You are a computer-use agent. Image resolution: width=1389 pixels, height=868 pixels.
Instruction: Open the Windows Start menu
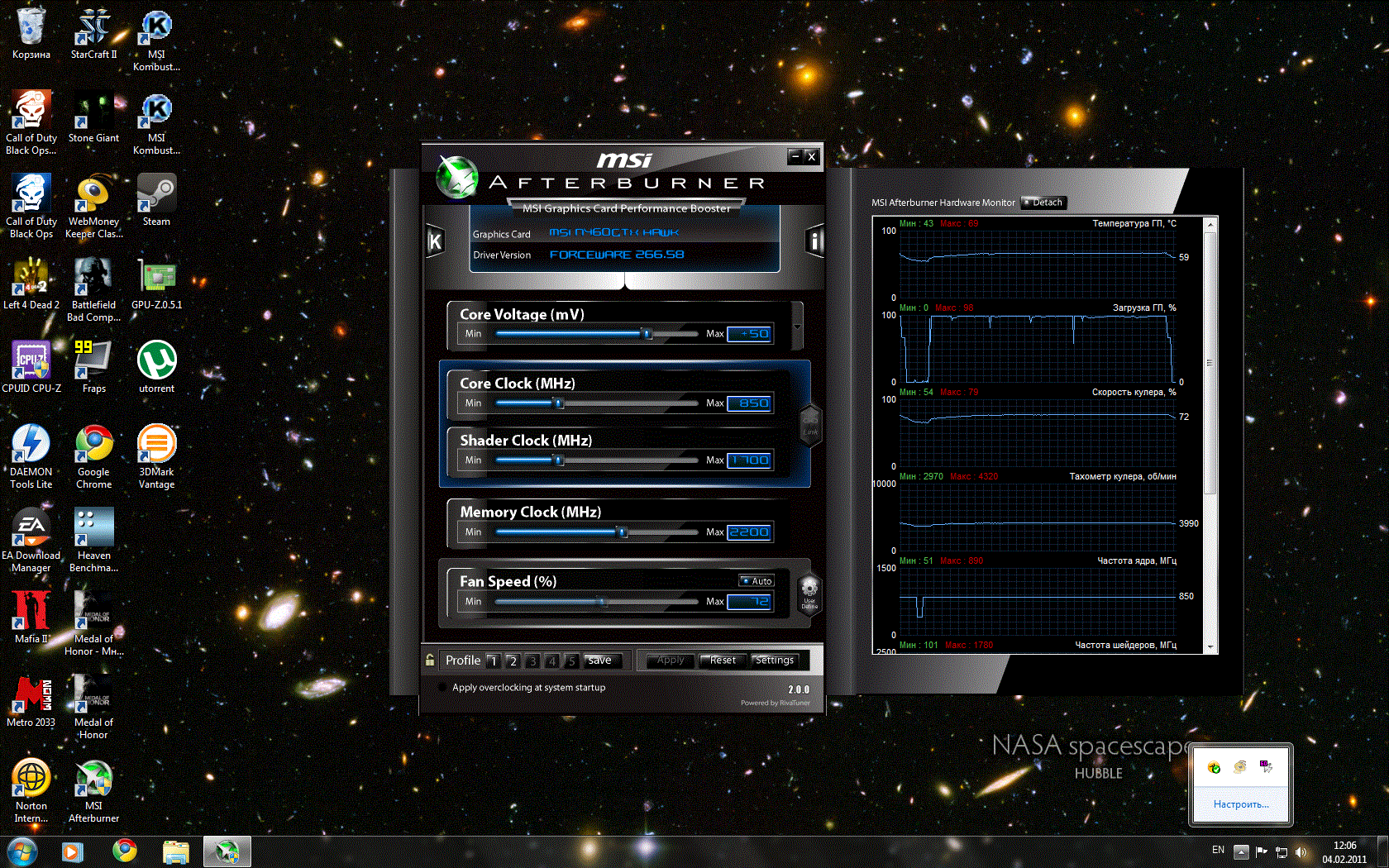click(22, 851)
